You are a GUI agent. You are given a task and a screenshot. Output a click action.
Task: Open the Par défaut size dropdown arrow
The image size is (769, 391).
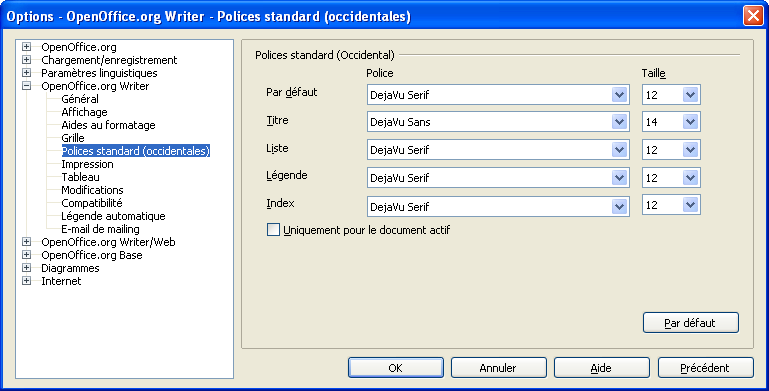(x=691, y=95)
